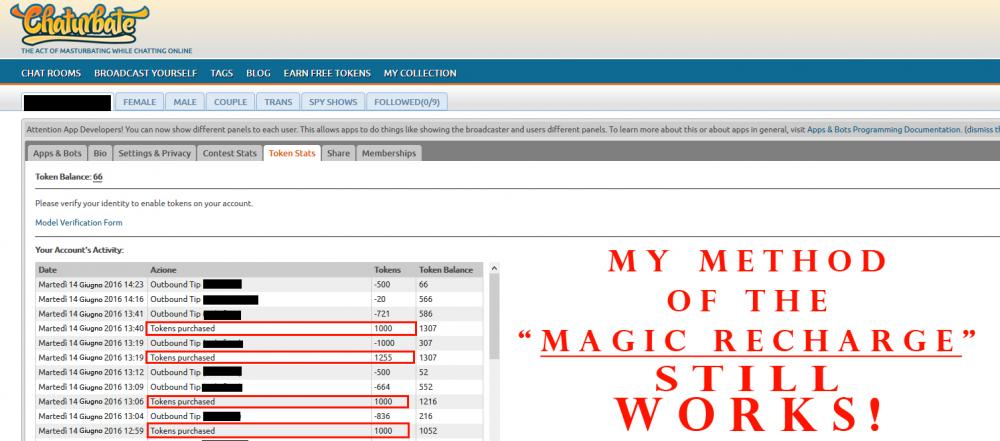The width and height of the screenshot is (1000, 441).
Task: Open the Apps & Bots tab
Action: point(57,153)
